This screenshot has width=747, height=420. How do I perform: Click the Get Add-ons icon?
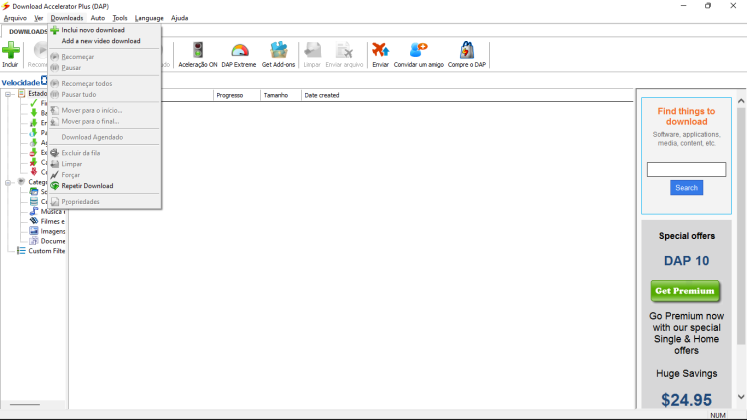(279, 52)
